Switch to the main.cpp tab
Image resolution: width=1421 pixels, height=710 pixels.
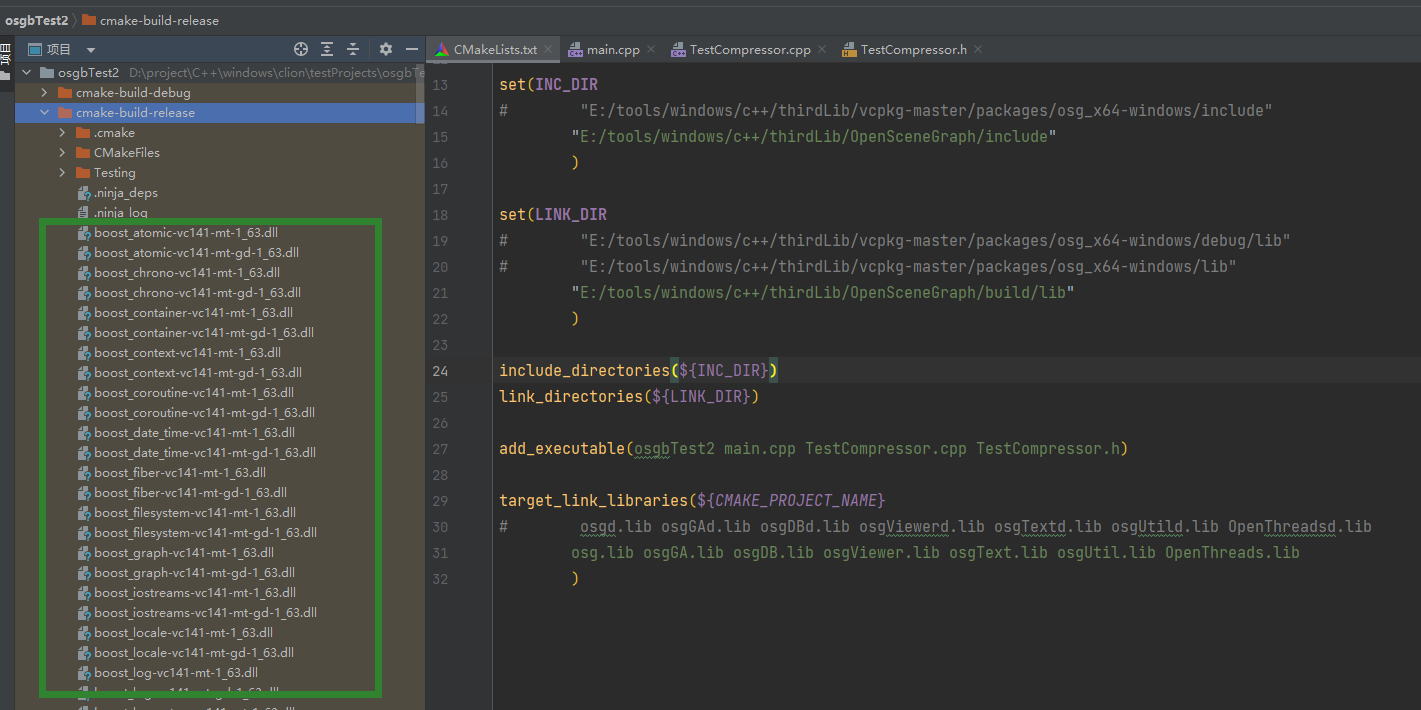[x=612, y=49]
